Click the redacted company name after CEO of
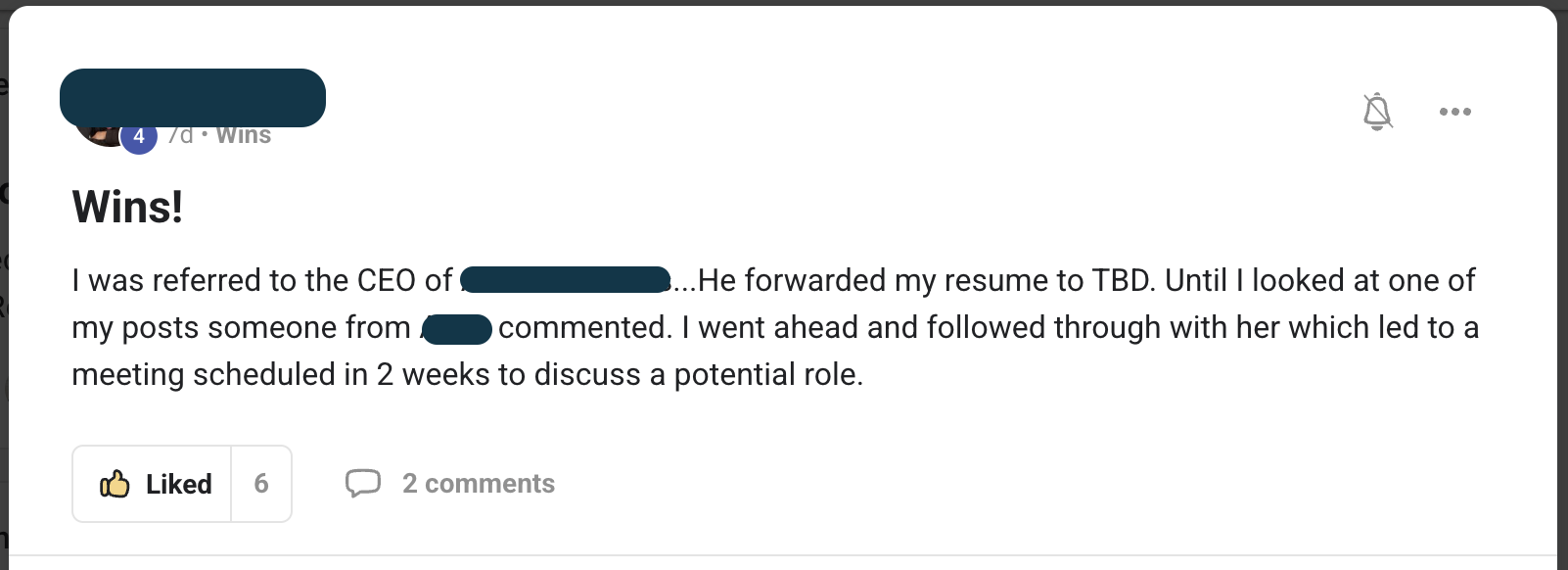Image resolution: width=1568 pixels, height=570 pixels. [x=566, y=280]
